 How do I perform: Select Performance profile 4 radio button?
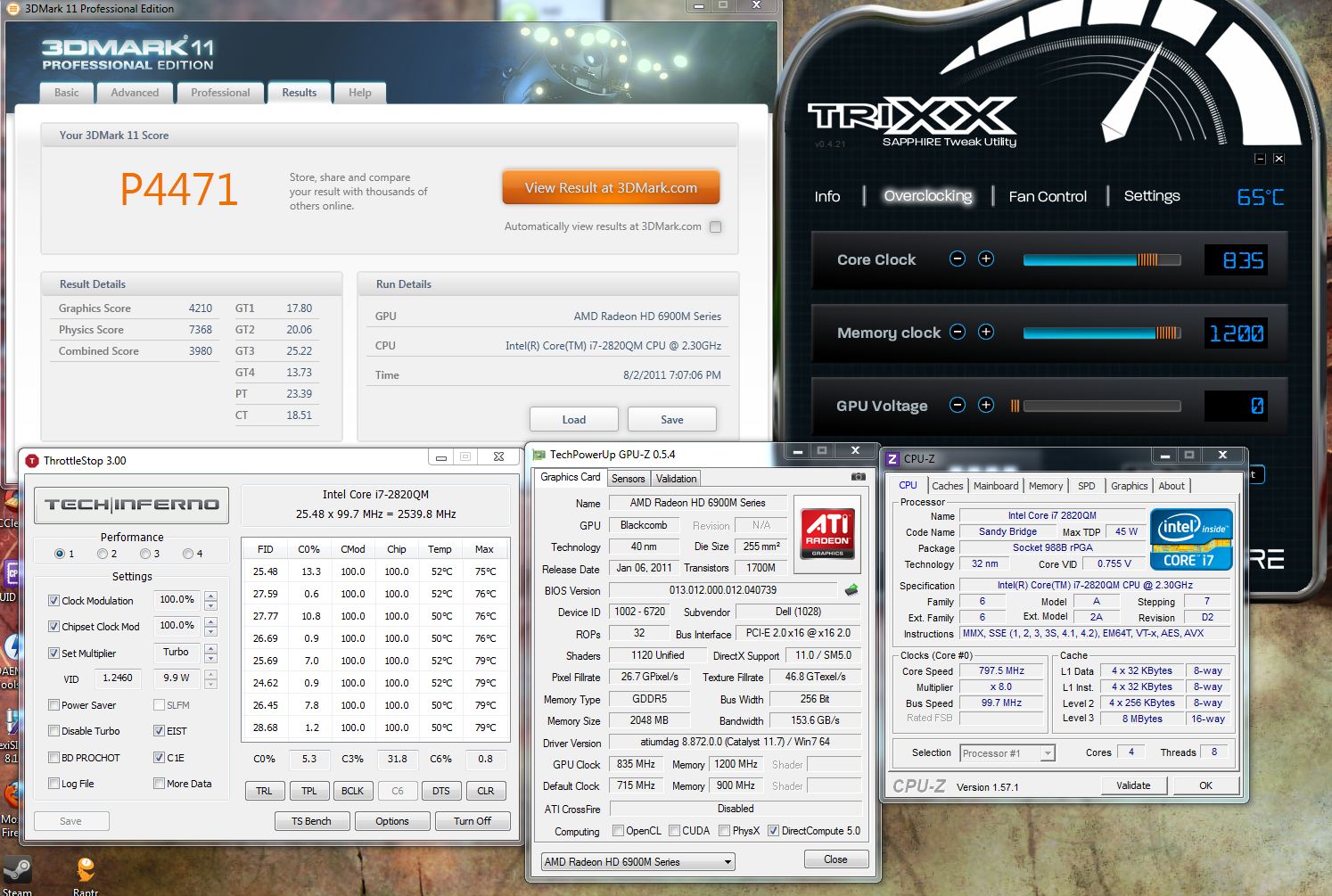(188, 554)
